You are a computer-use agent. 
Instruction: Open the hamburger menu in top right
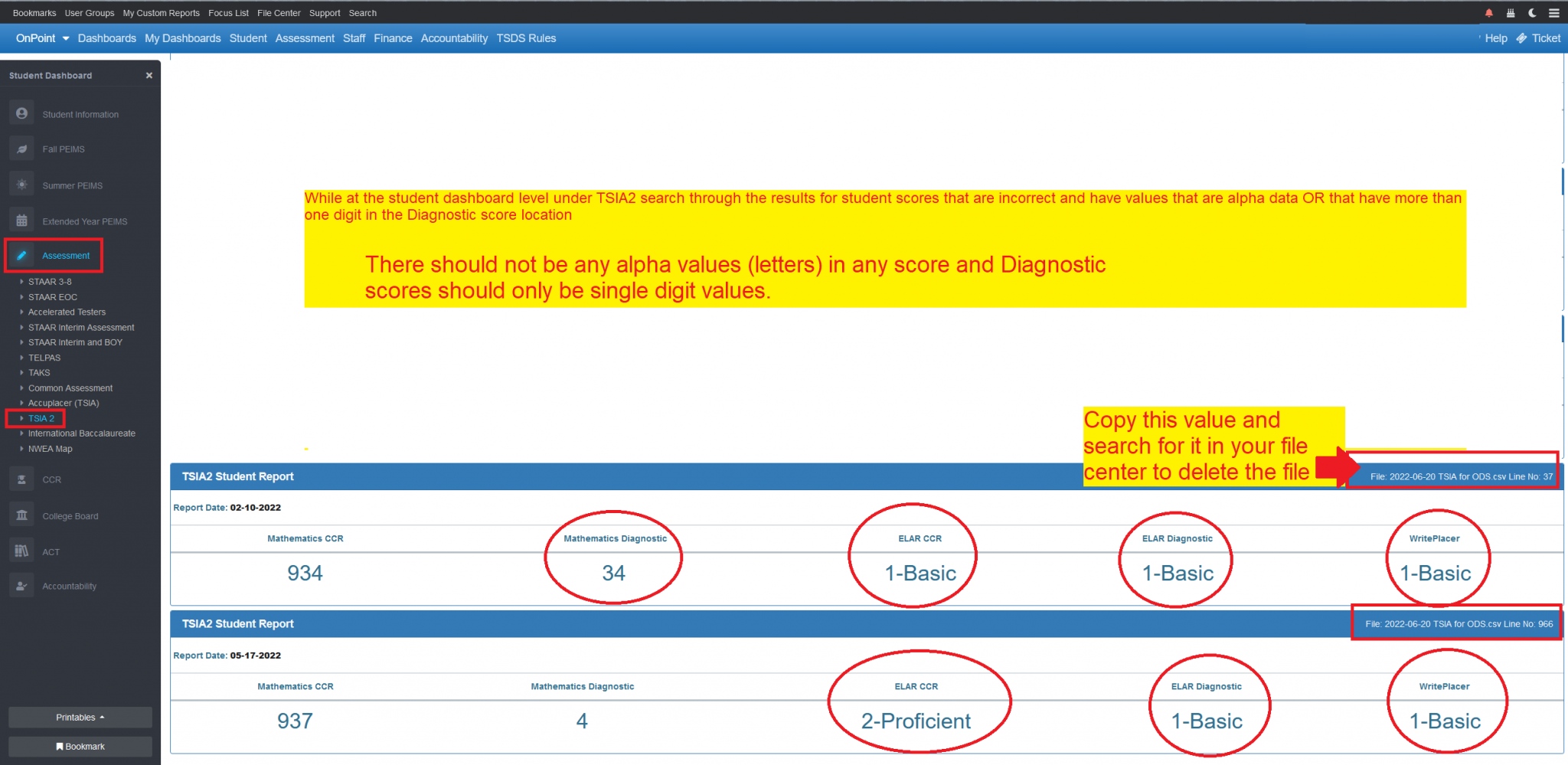point(1554,12)
